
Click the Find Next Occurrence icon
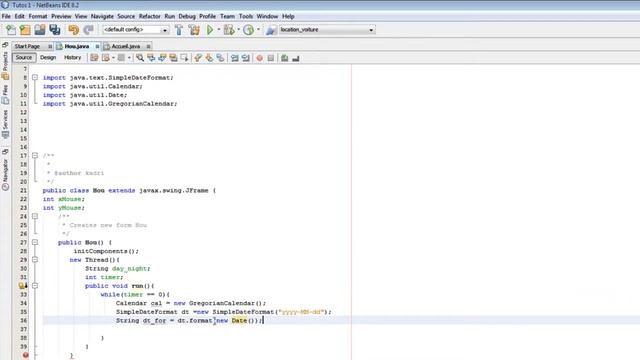pyautogui.click(x=162, y=58)
